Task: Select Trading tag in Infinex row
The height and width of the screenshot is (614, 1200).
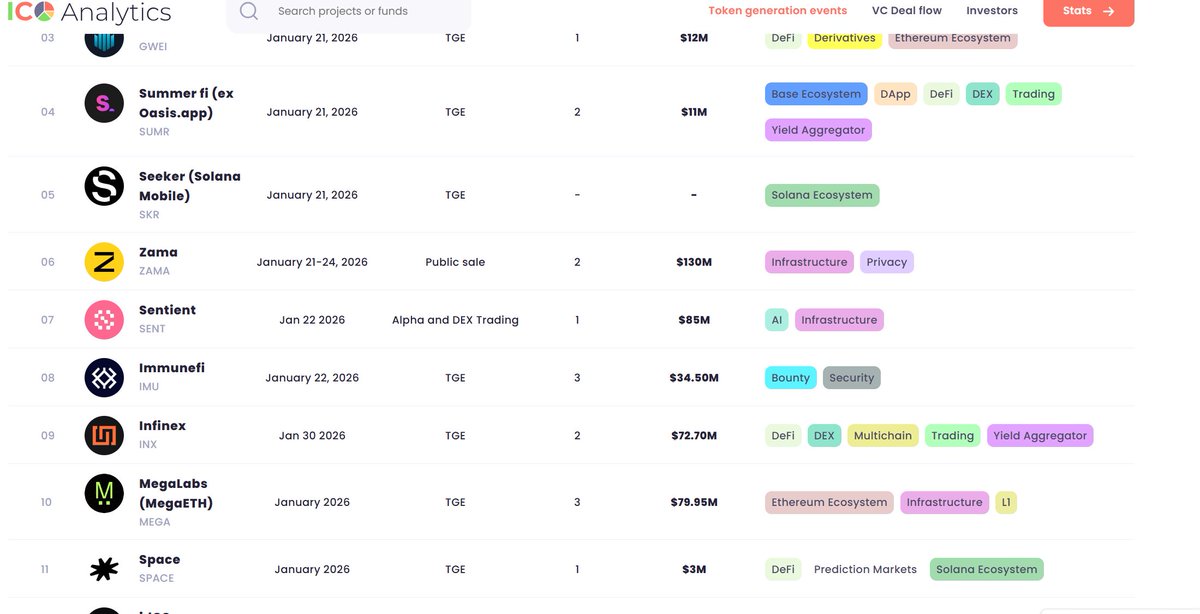Action: (952, 436)
